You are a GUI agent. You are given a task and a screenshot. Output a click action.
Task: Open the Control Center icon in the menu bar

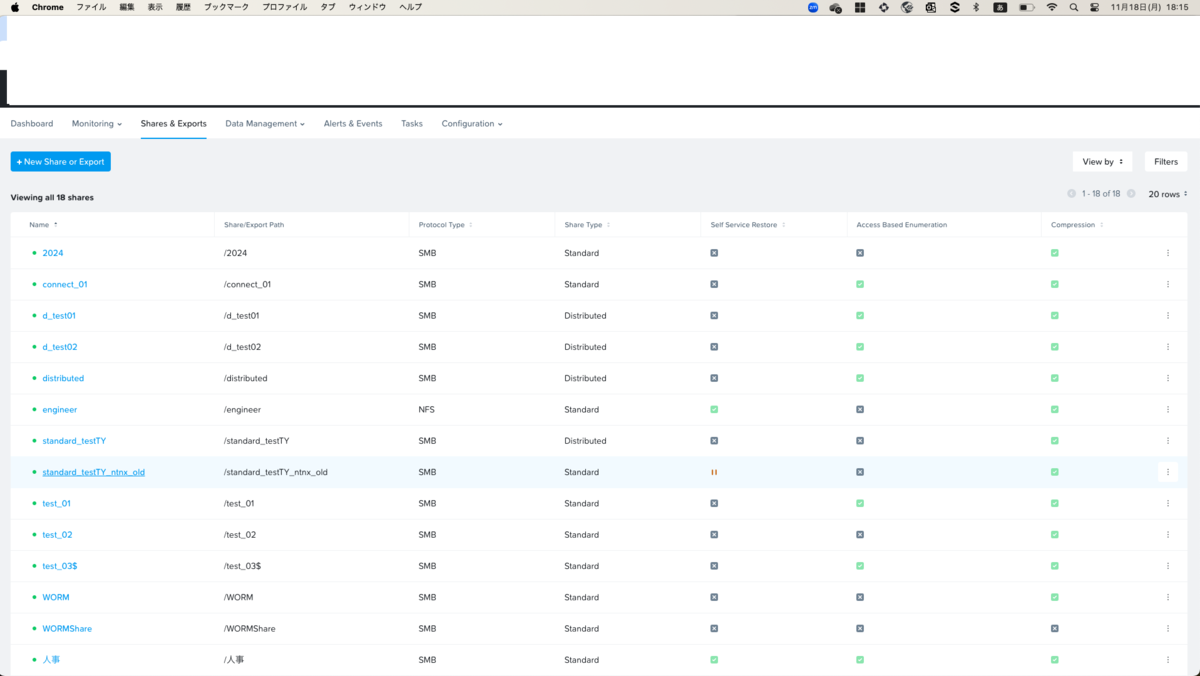1094,7
